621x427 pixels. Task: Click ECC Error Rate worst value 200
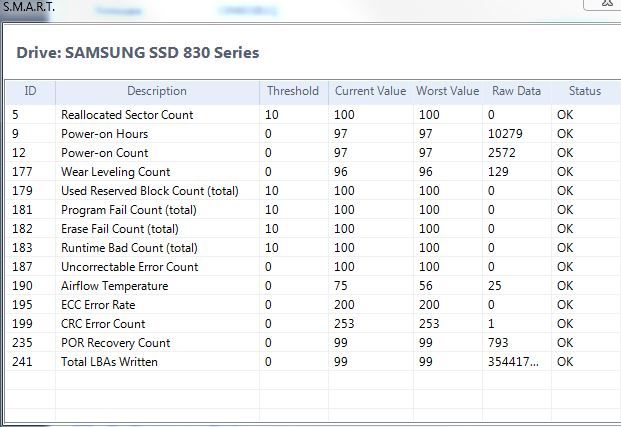tap(429, 305)
